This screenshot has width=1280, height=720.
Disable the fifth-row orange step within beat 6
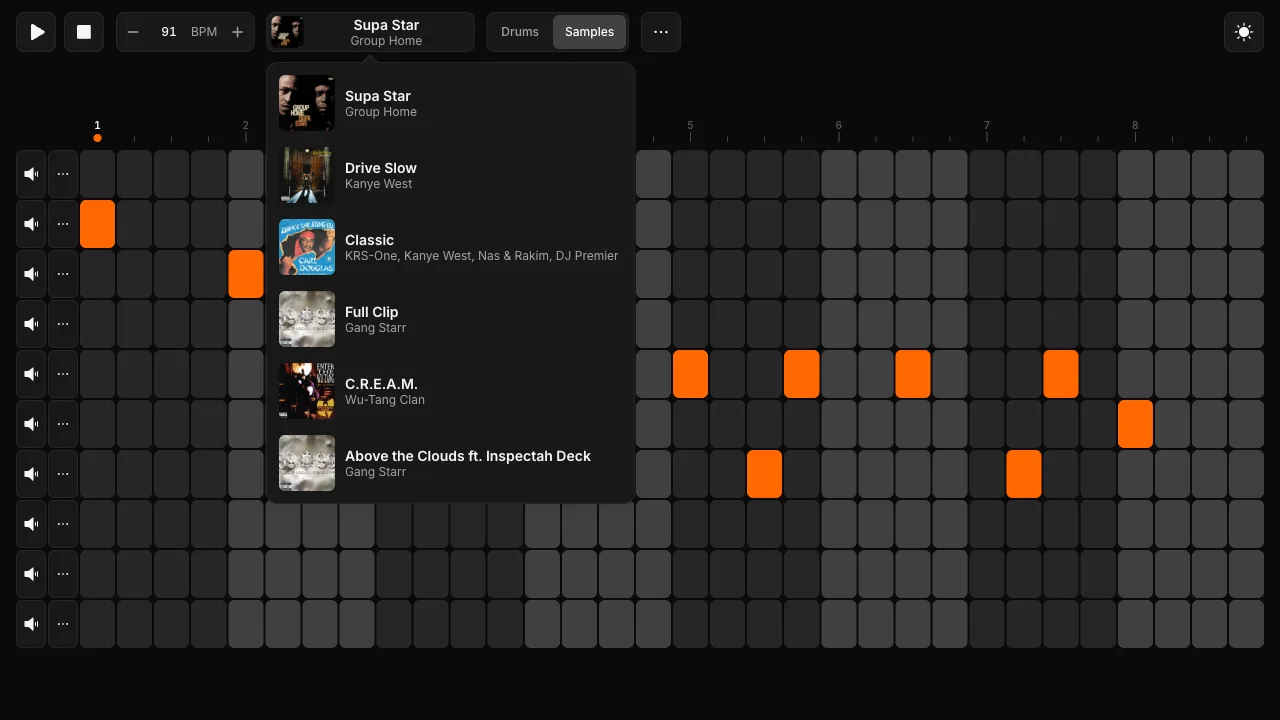tap(913, 374)
